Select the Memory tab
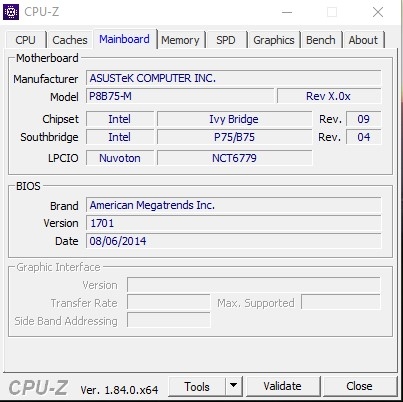 click(180, 40)
